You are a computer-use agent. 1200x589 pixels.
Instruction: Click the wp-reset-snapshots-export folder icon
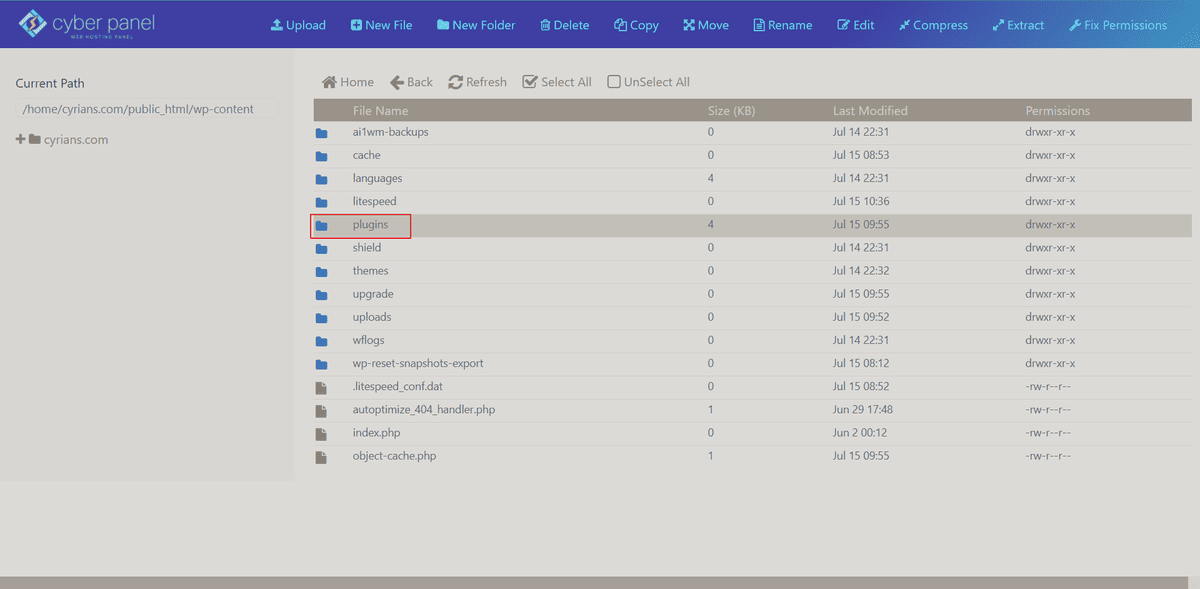click(x=321, y=364)
